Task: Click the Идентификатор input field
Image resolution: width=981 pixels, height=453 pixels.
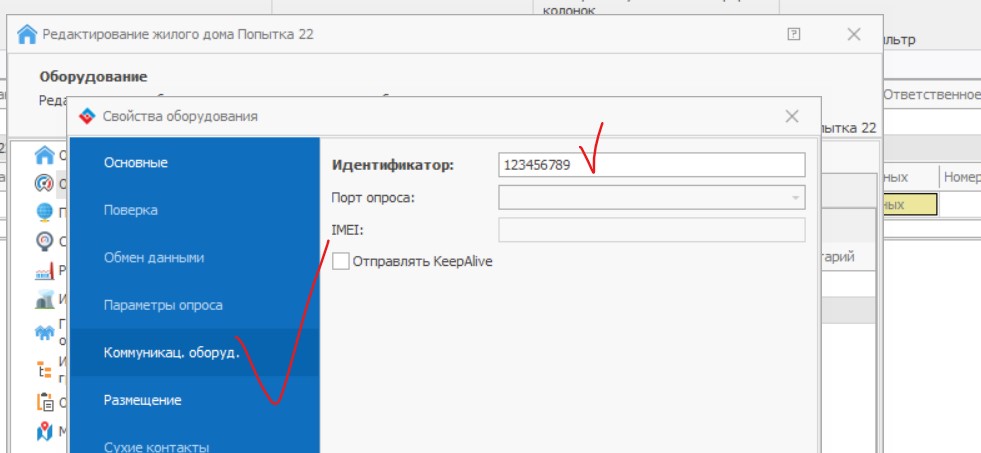Action: click(x=650, y=165)
